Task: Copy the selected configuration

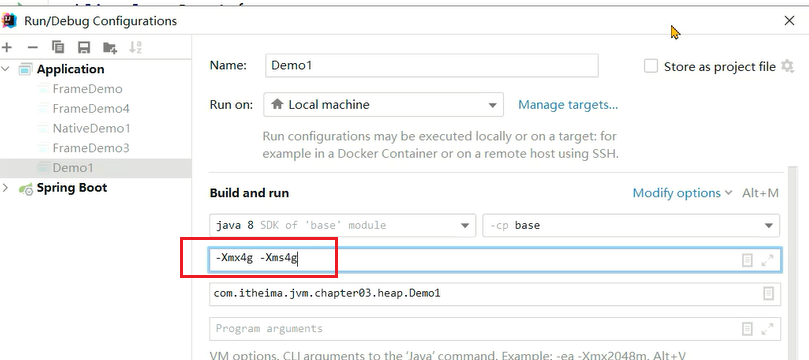Action: 58,47
